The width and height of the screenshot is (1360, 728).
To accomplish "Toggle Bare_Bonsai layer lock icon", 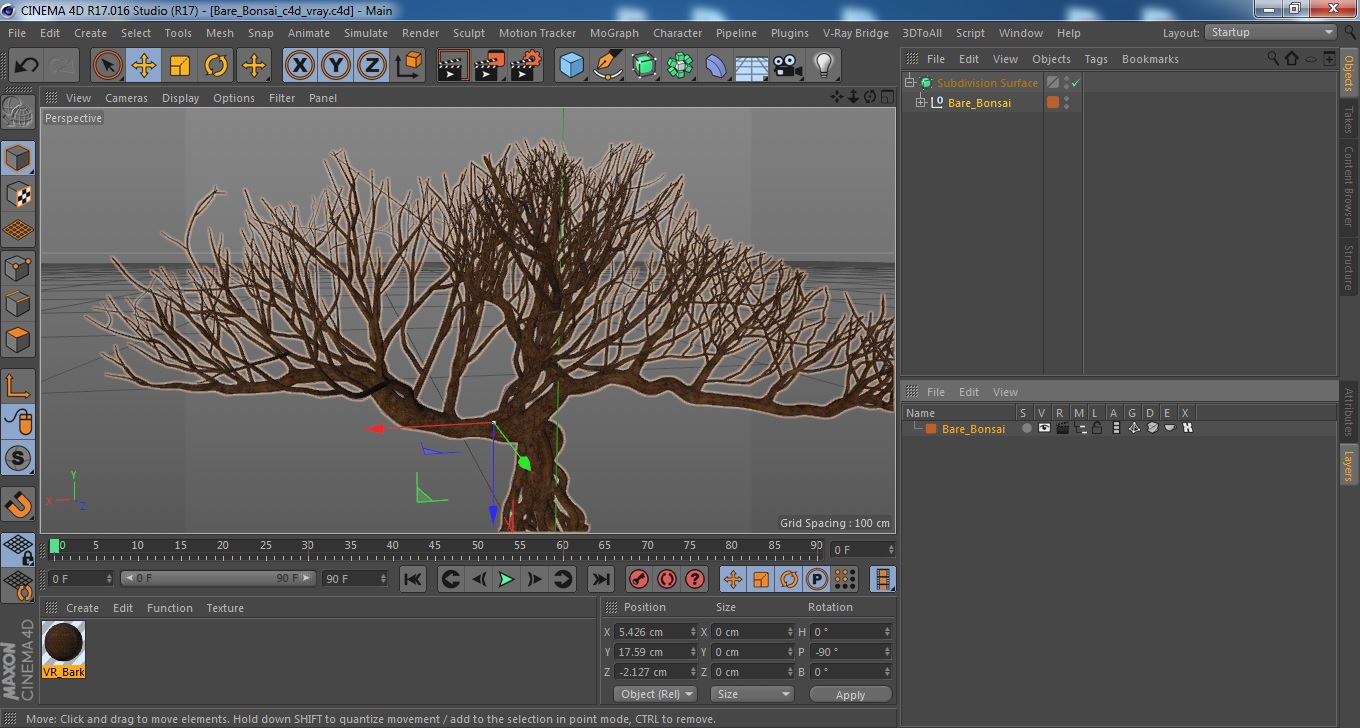I will (1097, 428).
